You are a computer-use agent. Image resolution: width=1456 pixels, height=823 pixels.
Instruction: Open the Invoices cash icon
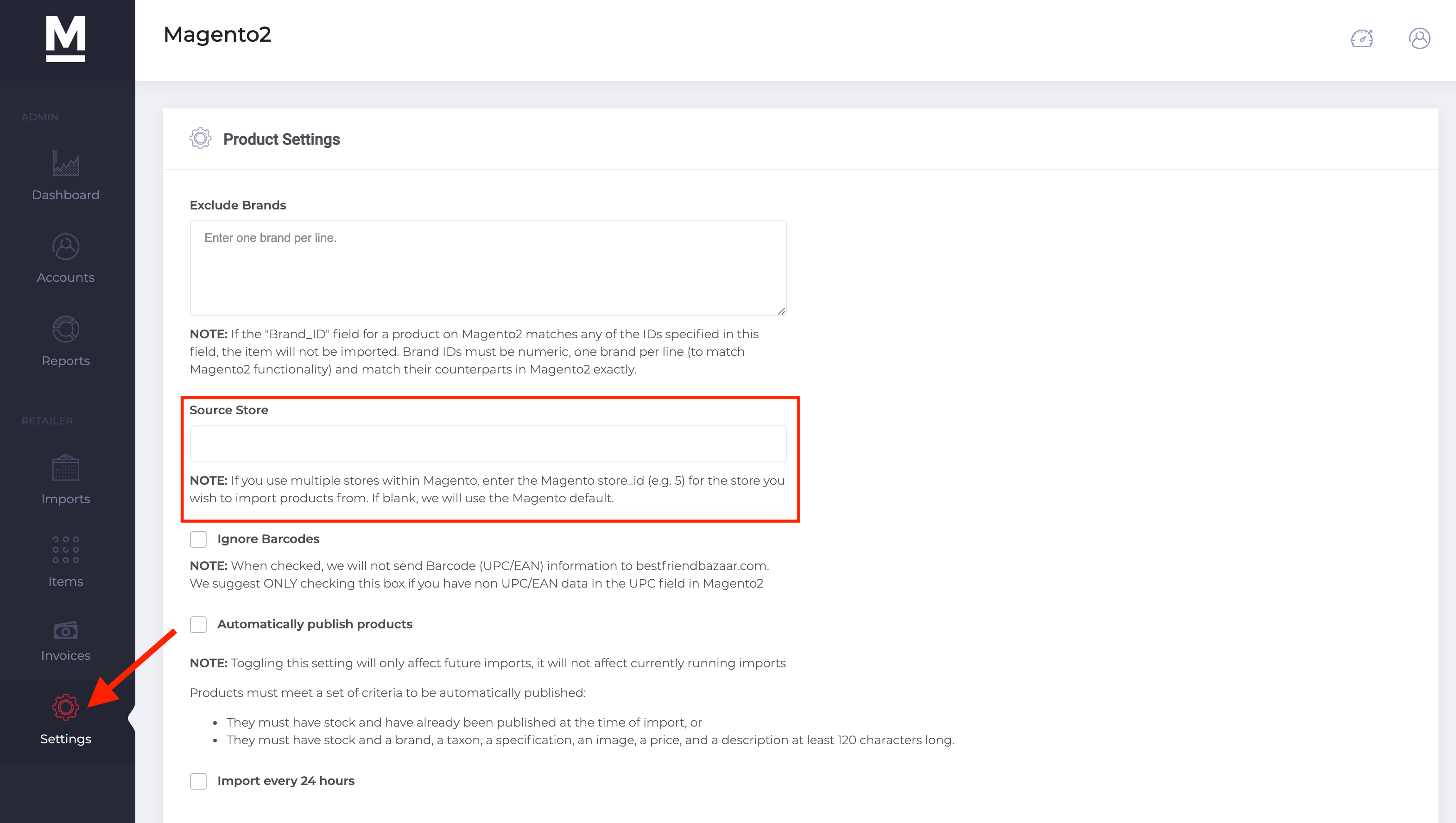point(65,630)
